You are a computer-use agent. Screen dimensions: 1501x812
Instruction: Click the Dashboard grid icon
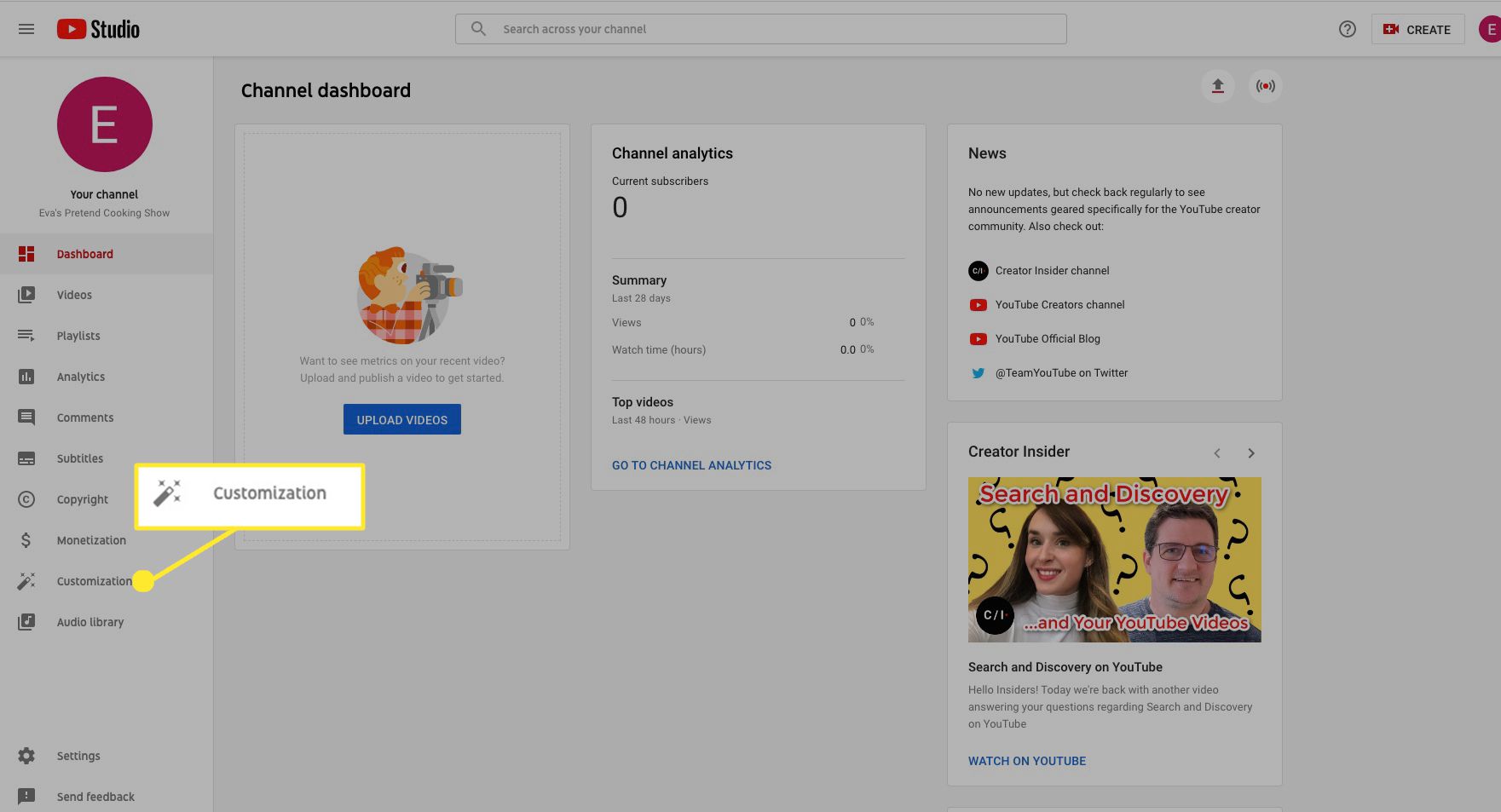click(x=26, y=254)
